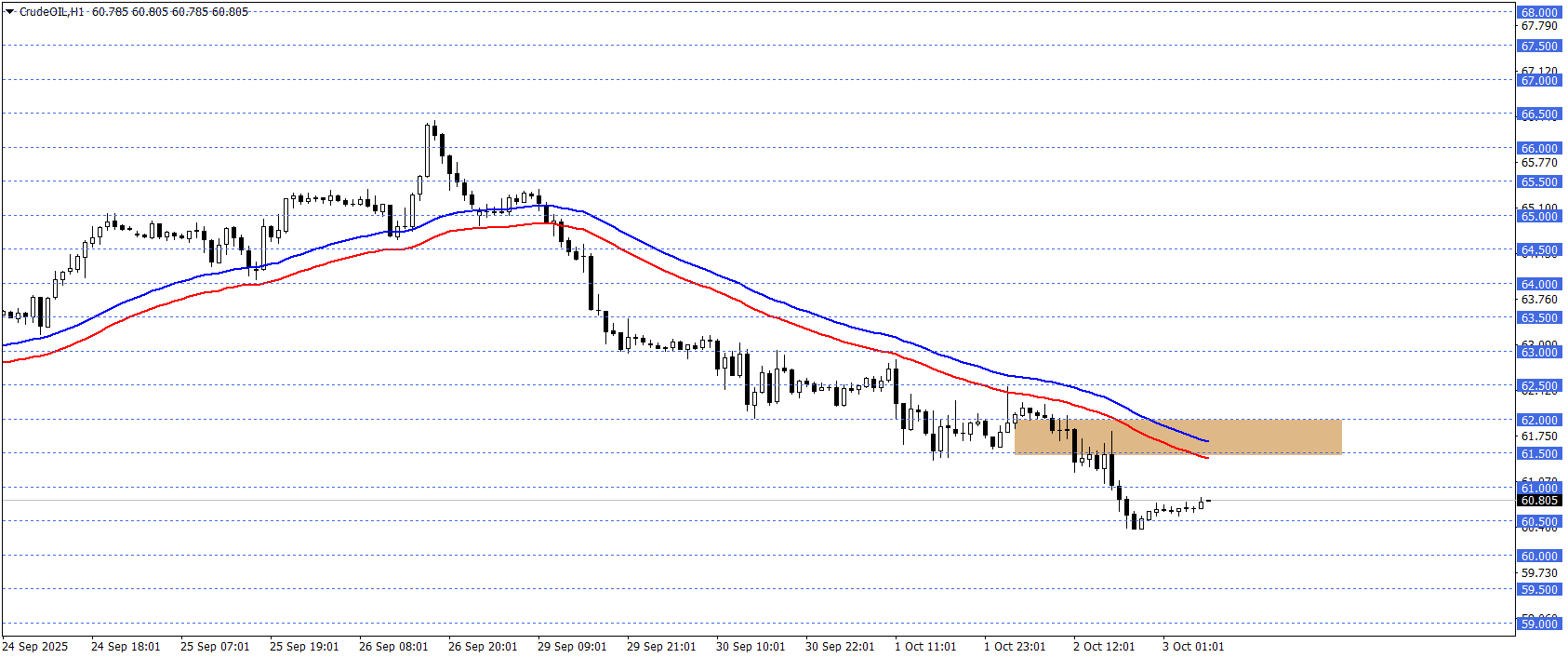Screen dimensions: 1568x658
Task: Click the 25 Sep 19:01 time label
Action: coord(304,647)
